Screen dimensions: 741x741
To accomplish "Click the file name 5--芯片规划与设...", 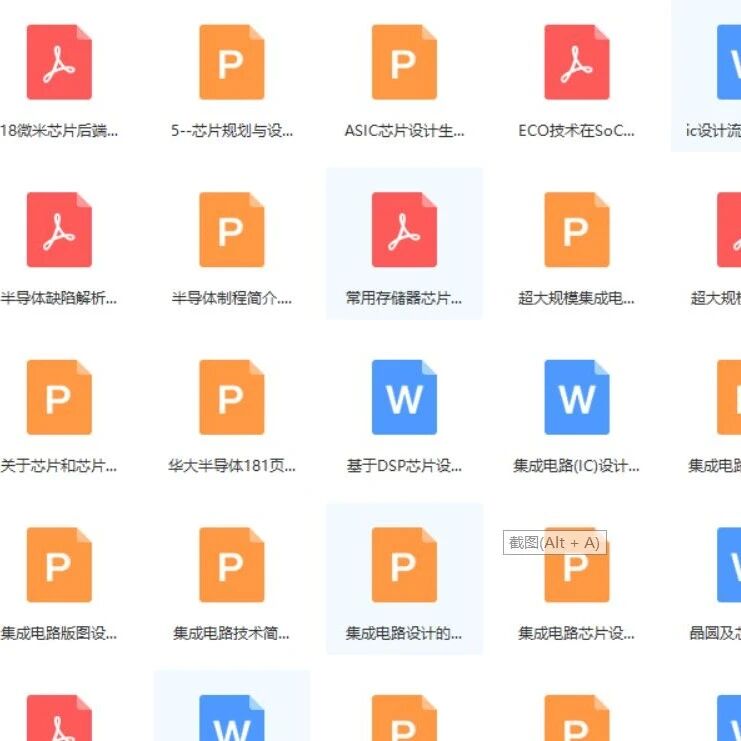I will coord(232,130).
